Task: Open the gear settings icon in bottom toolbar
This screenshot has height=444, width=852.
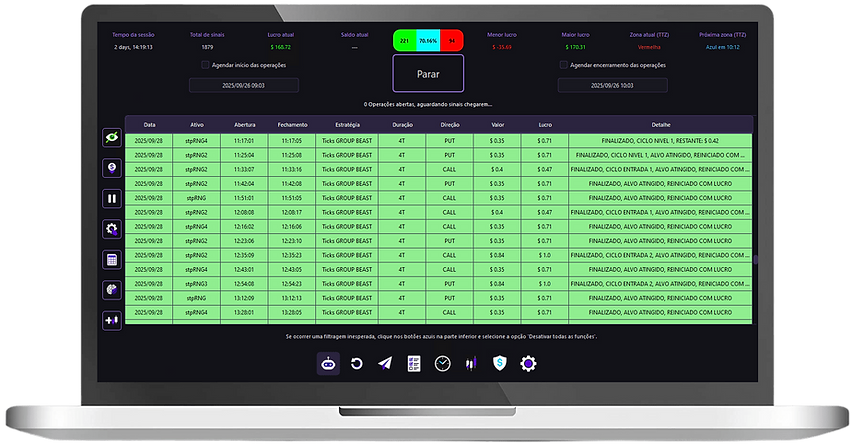Action: click(x=528, y=365)
